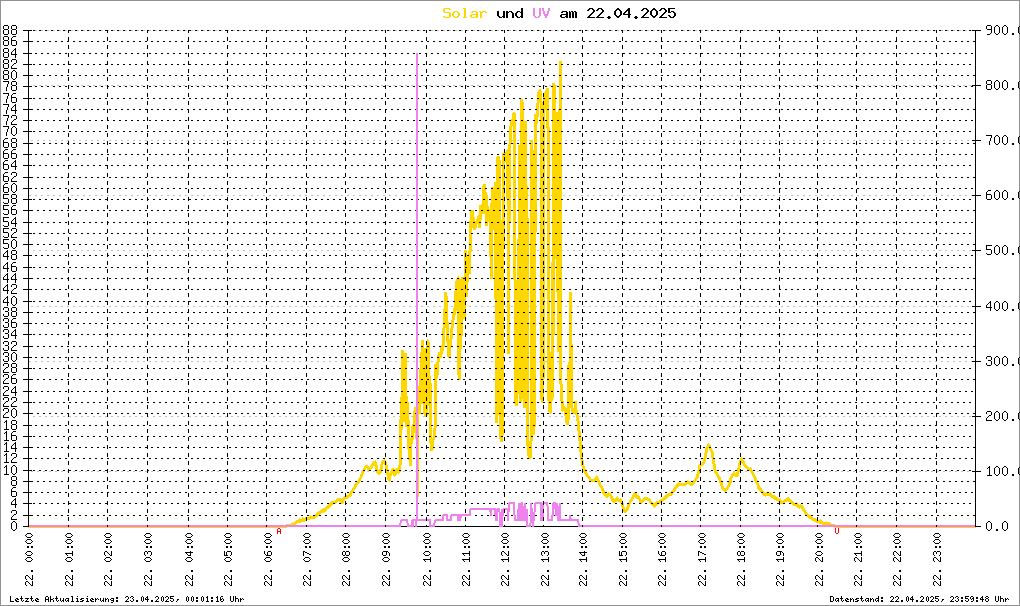Click the highest yellow solar peak near 13:30
The height and width of the screenshot is (606, 1020).
pos(561,63)
